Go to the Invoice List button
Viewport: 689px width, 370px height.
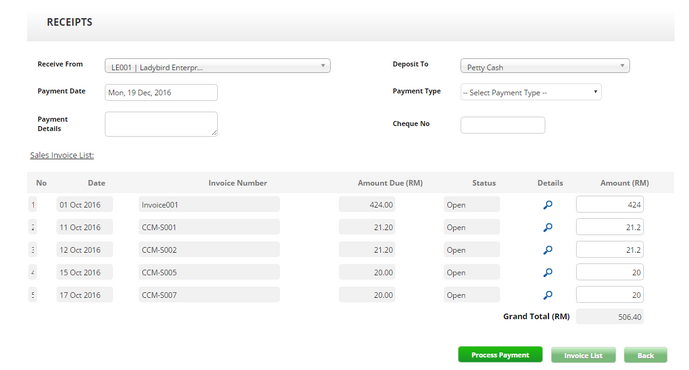click(583, 355)
